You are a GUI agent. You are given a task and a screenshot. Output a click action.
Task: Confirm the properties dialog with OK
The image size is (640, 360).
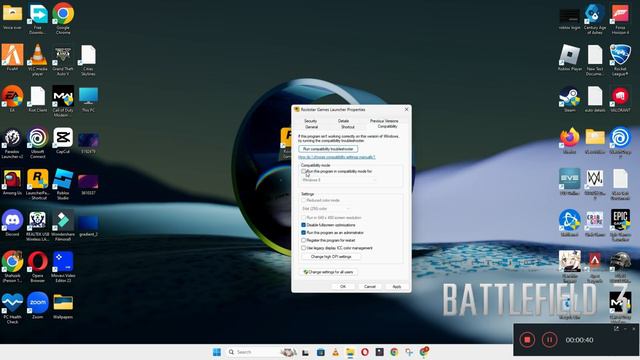(343, 287)
